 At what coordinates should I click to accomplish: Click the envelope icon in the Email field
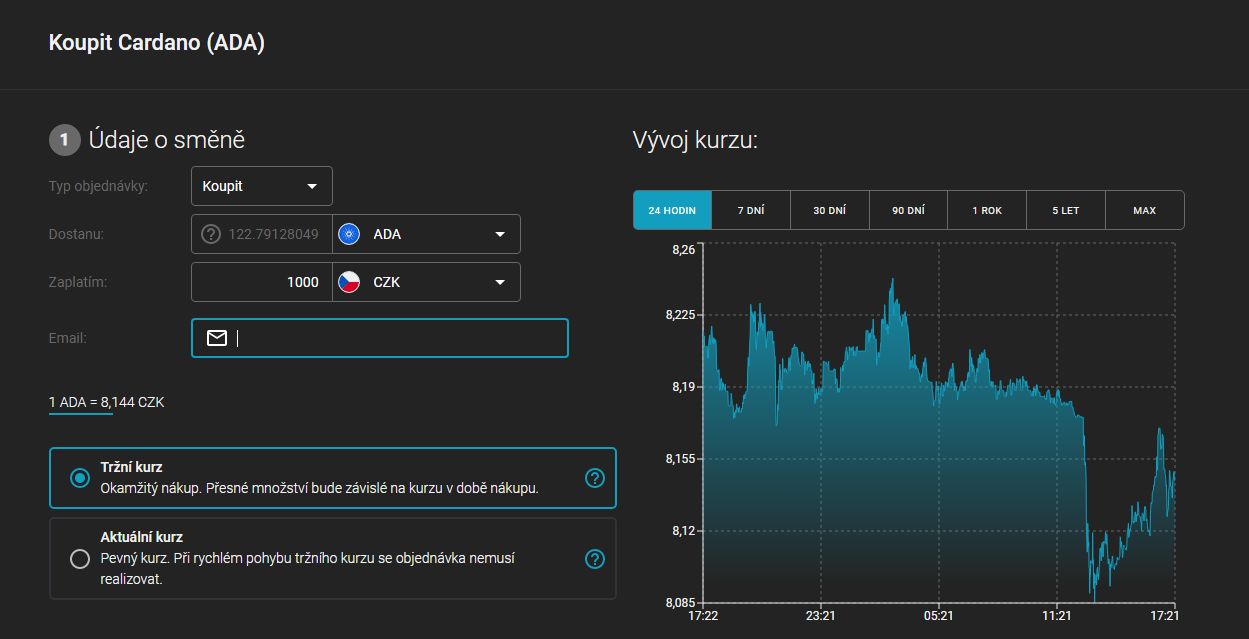[x=217, y=338]
